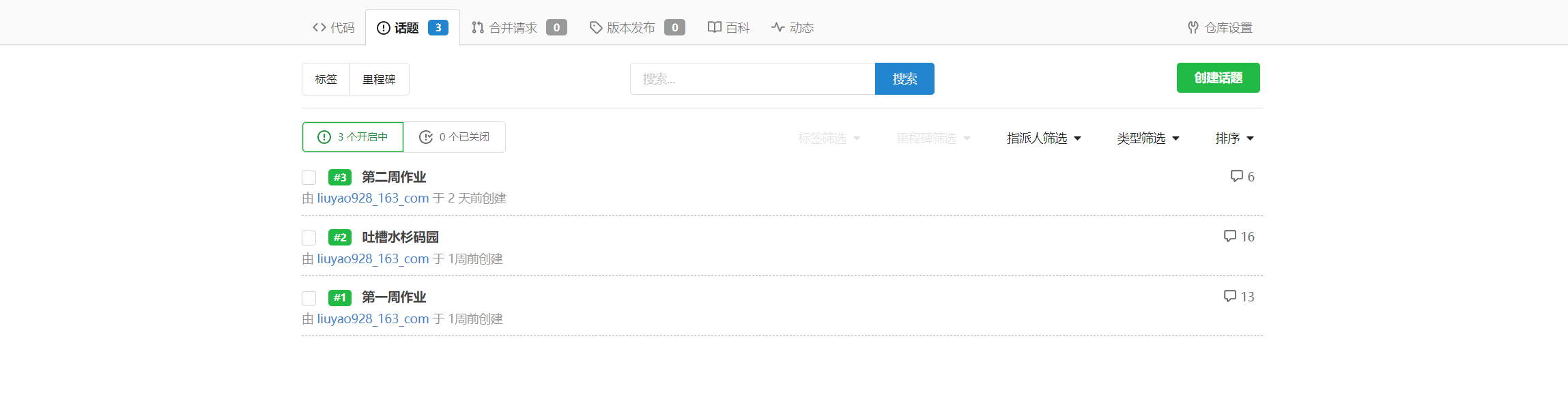Open liuyao928_163_com profile under 吐槽水杉码园
Screen dimensions: 1568x401
[x=373, y=259]
